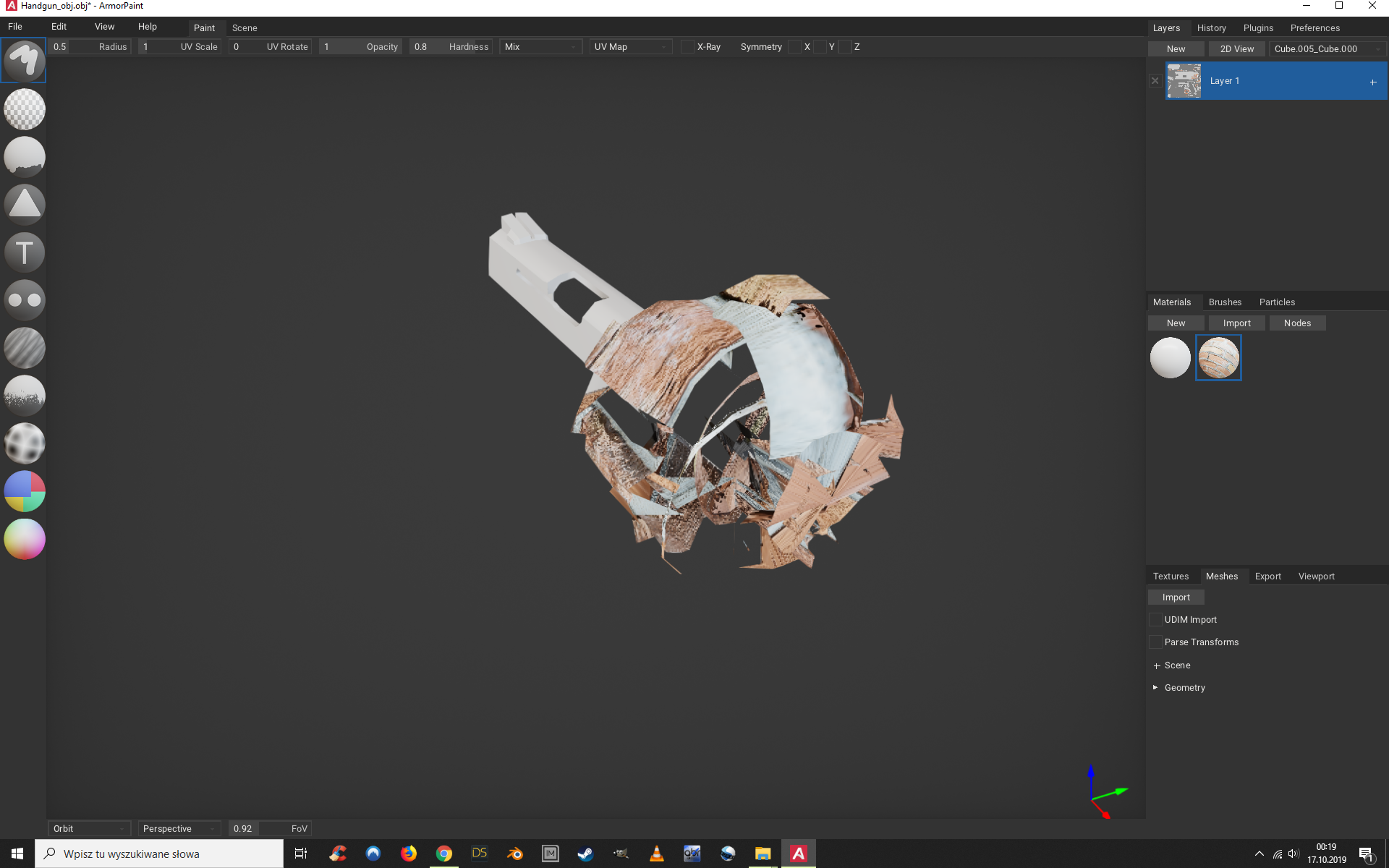Image resolution: width=1389 pixels, height=868 pixels.
Task: Enable UDIM Import option
Action: click(1155, 619)
